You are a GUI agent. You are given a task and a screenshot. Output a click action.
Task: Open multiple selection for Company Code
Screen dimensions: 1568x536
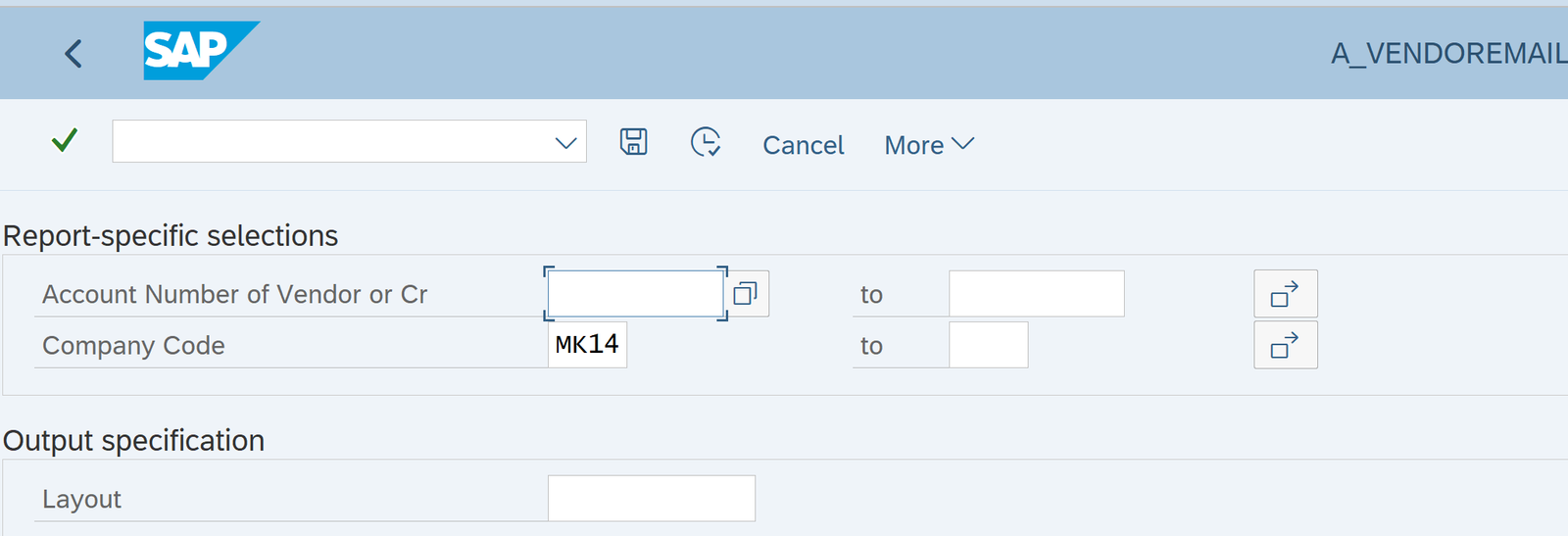[1285, 345]
